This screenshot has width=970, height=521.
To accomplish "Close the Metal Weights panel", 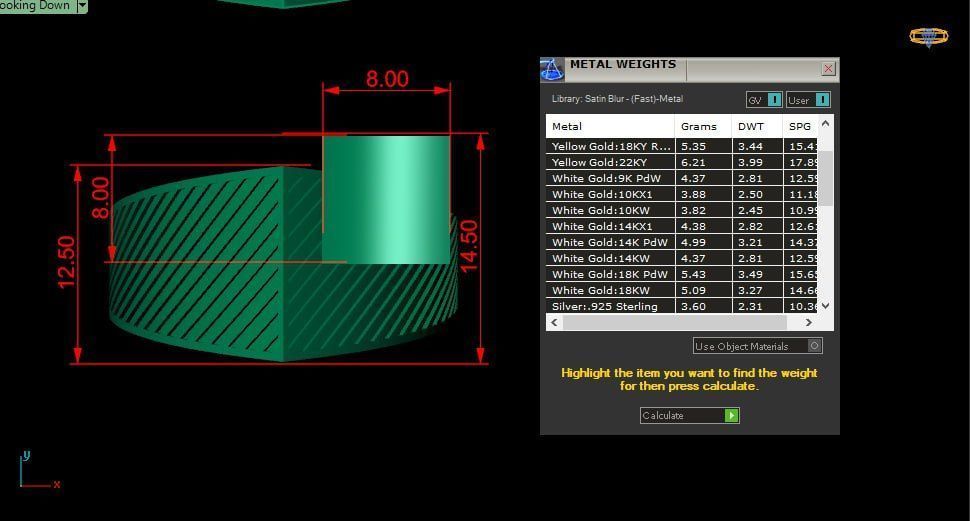I will tap(828, 69).
